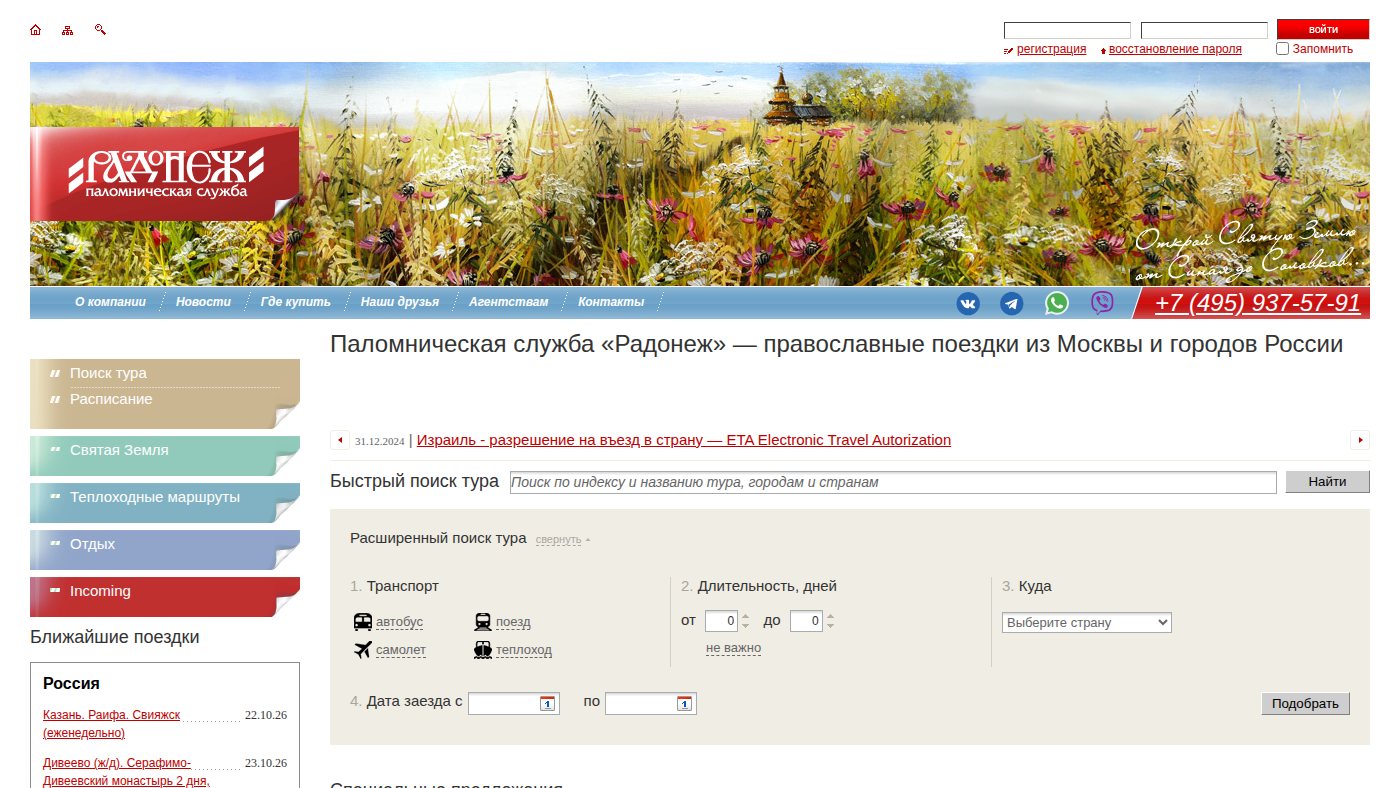Open the Viber icon
Screen dimensions: 1400x788
click(x=1102, y=303)
